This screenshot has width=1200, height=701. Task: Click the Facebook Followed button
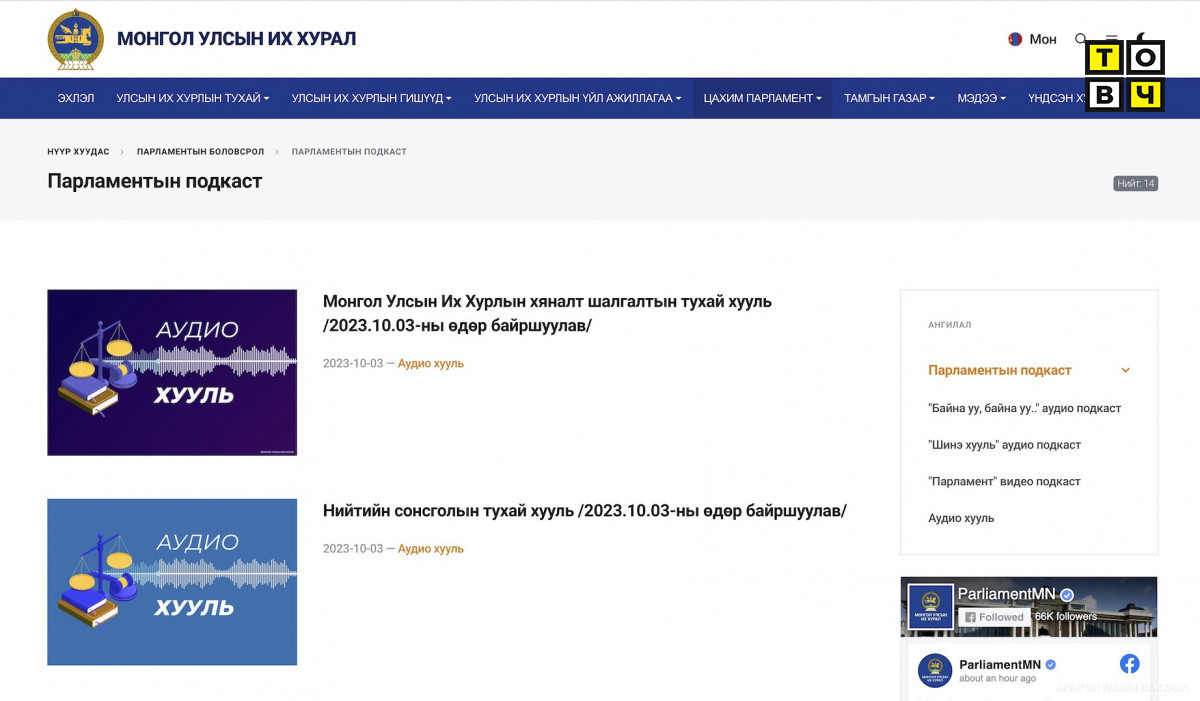[x=994, y=617]
